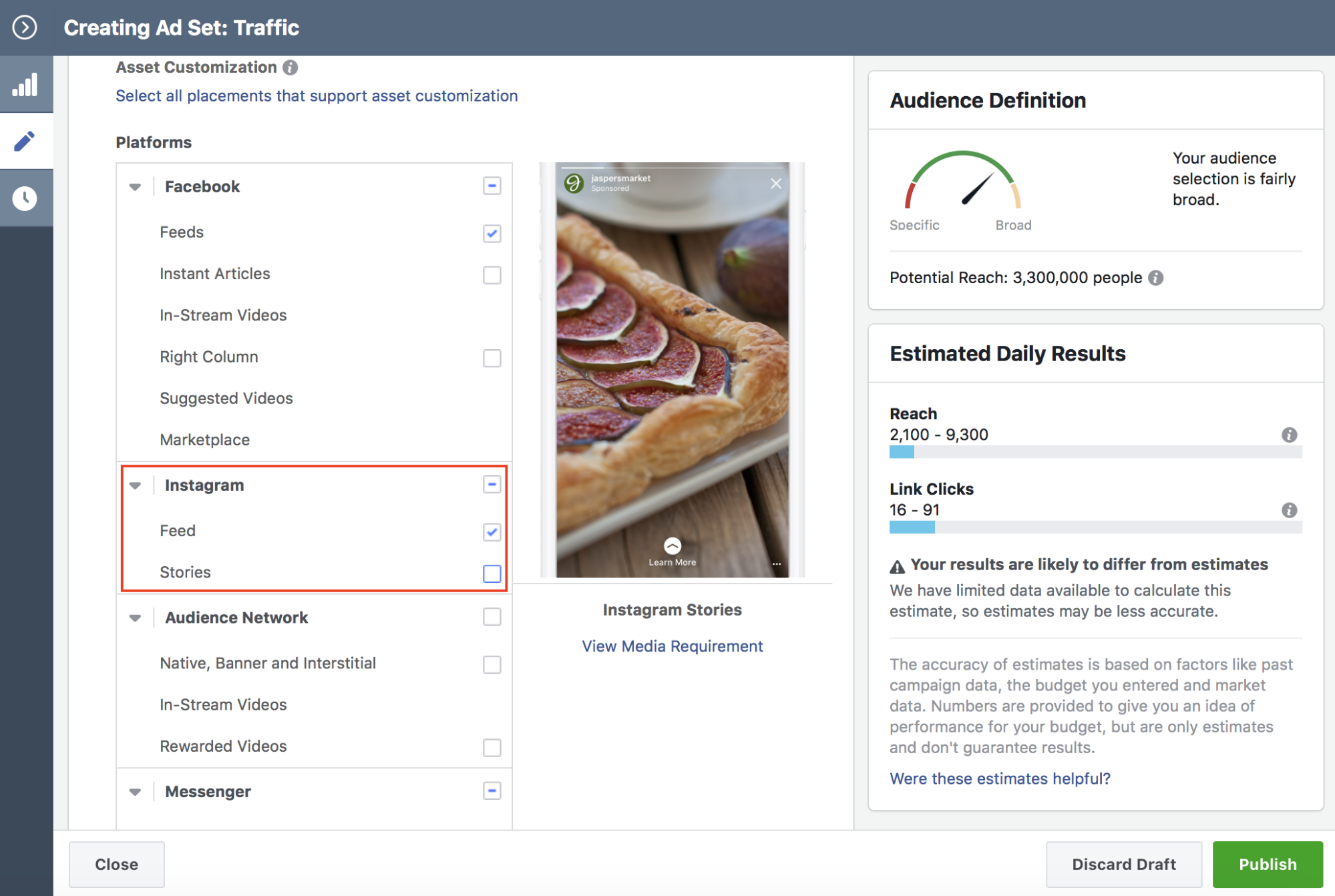The height and width of the screenshot is (896, 1335).
Task: Toggle the Instagram platform checkbox
Action: point(492,484)
